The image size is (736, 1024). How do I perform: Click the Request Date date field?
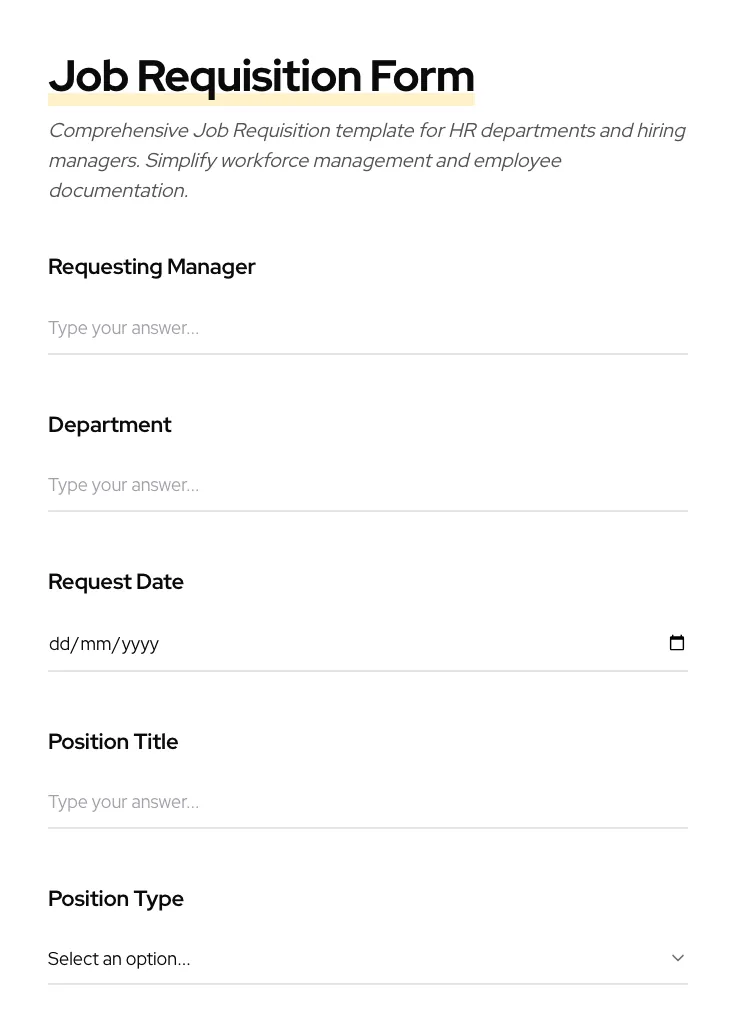coord(300,643)
